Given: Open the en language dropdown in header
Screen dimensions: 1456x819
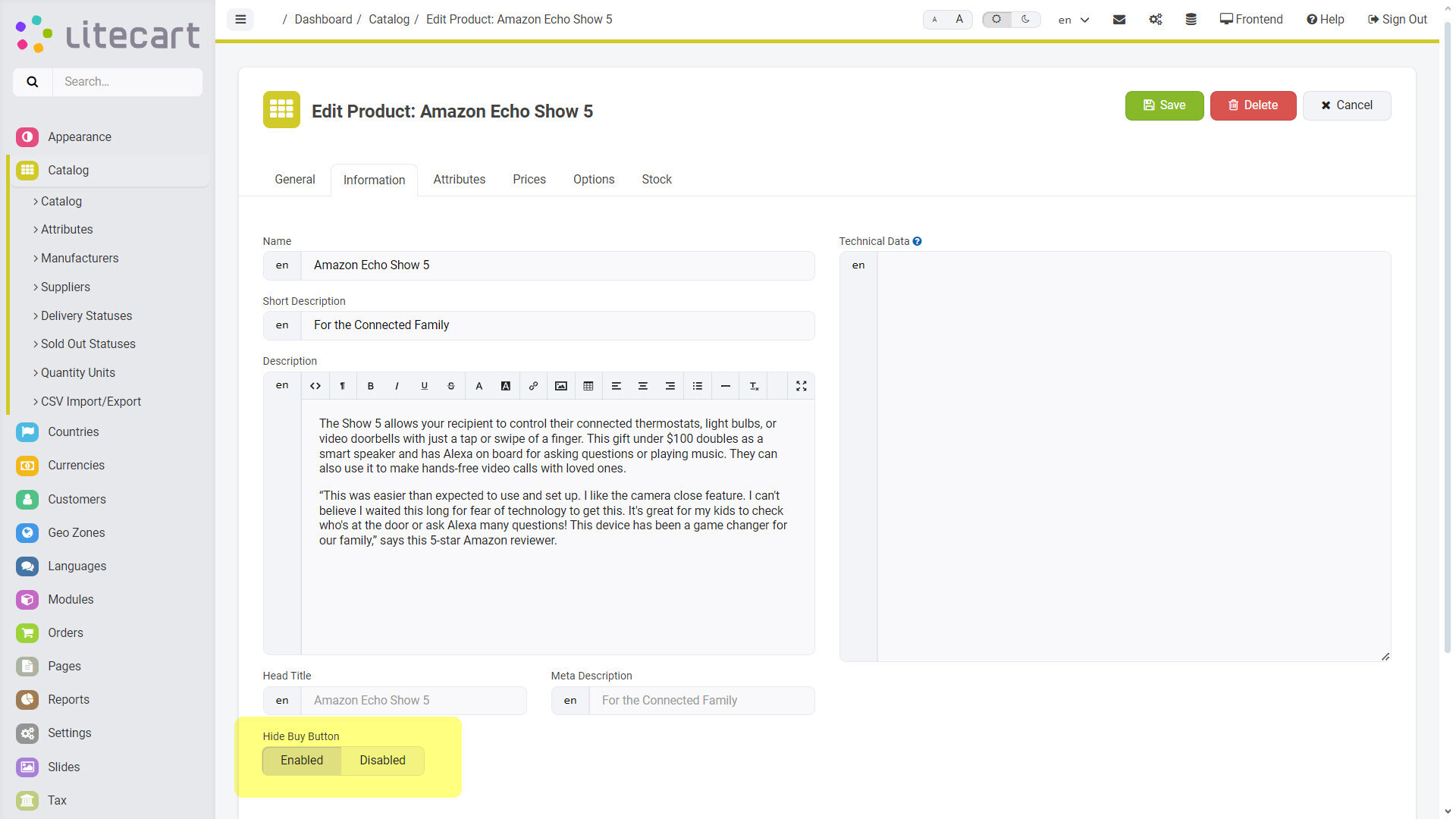Looking at the screenshot, I should 1074,20.
